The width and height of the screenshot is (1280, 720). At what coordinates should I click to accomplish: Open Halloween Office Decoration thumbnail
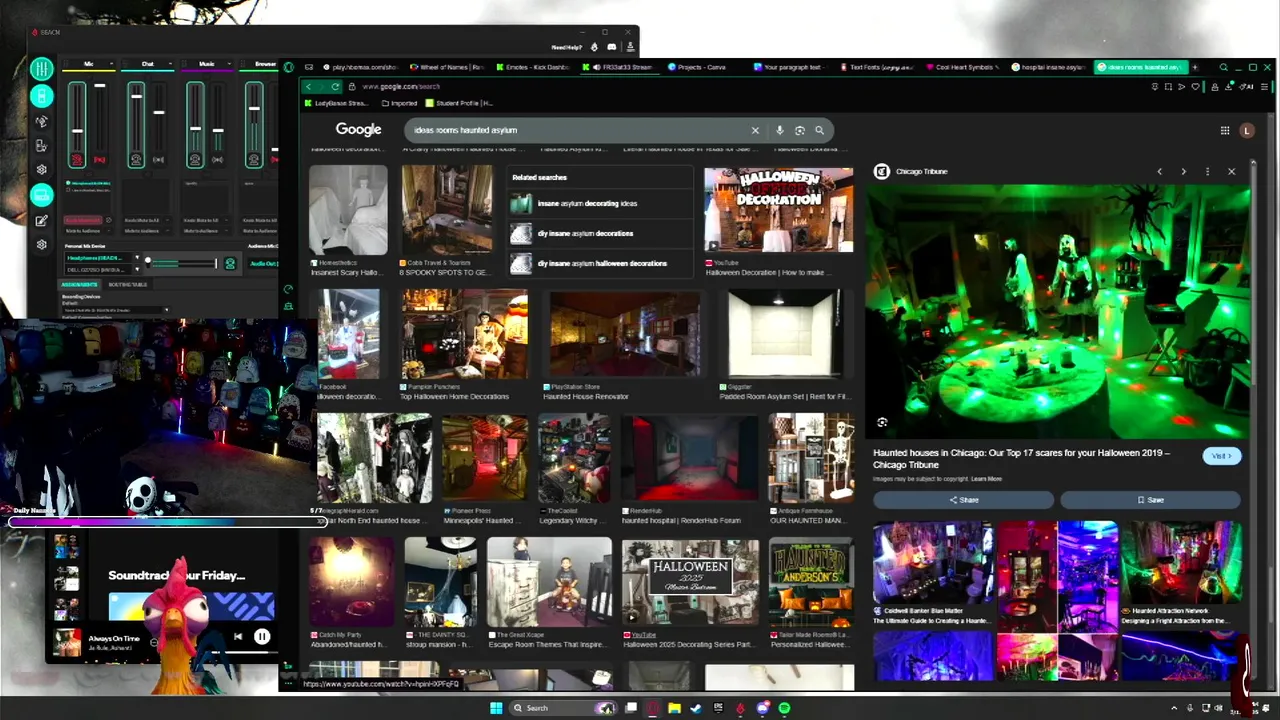coord(779,210)
